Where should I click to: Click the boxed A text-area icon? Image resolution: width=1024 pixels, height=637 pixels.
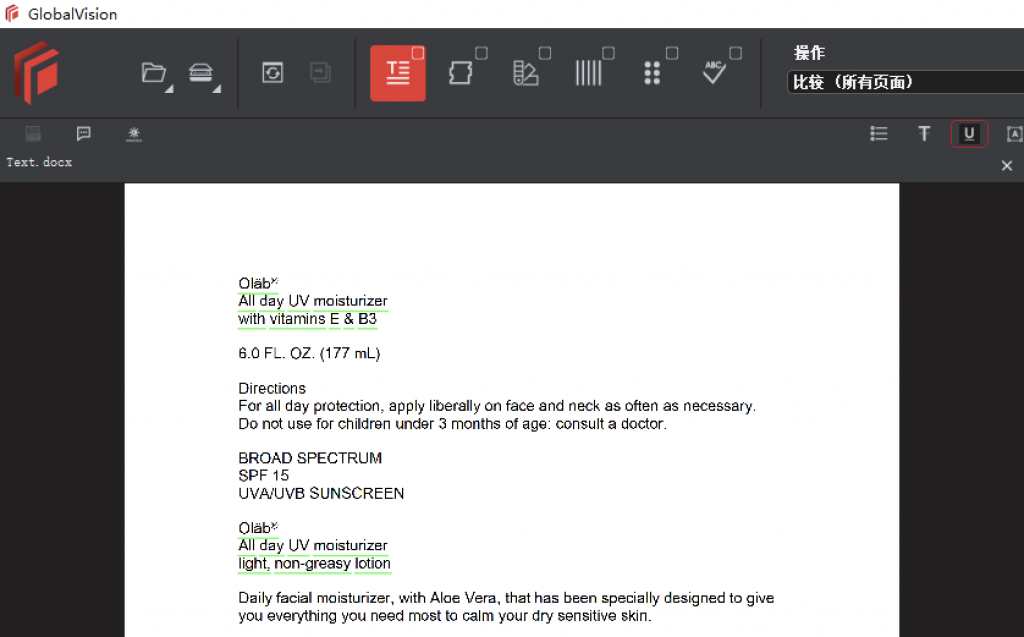tap(1014, 134)
